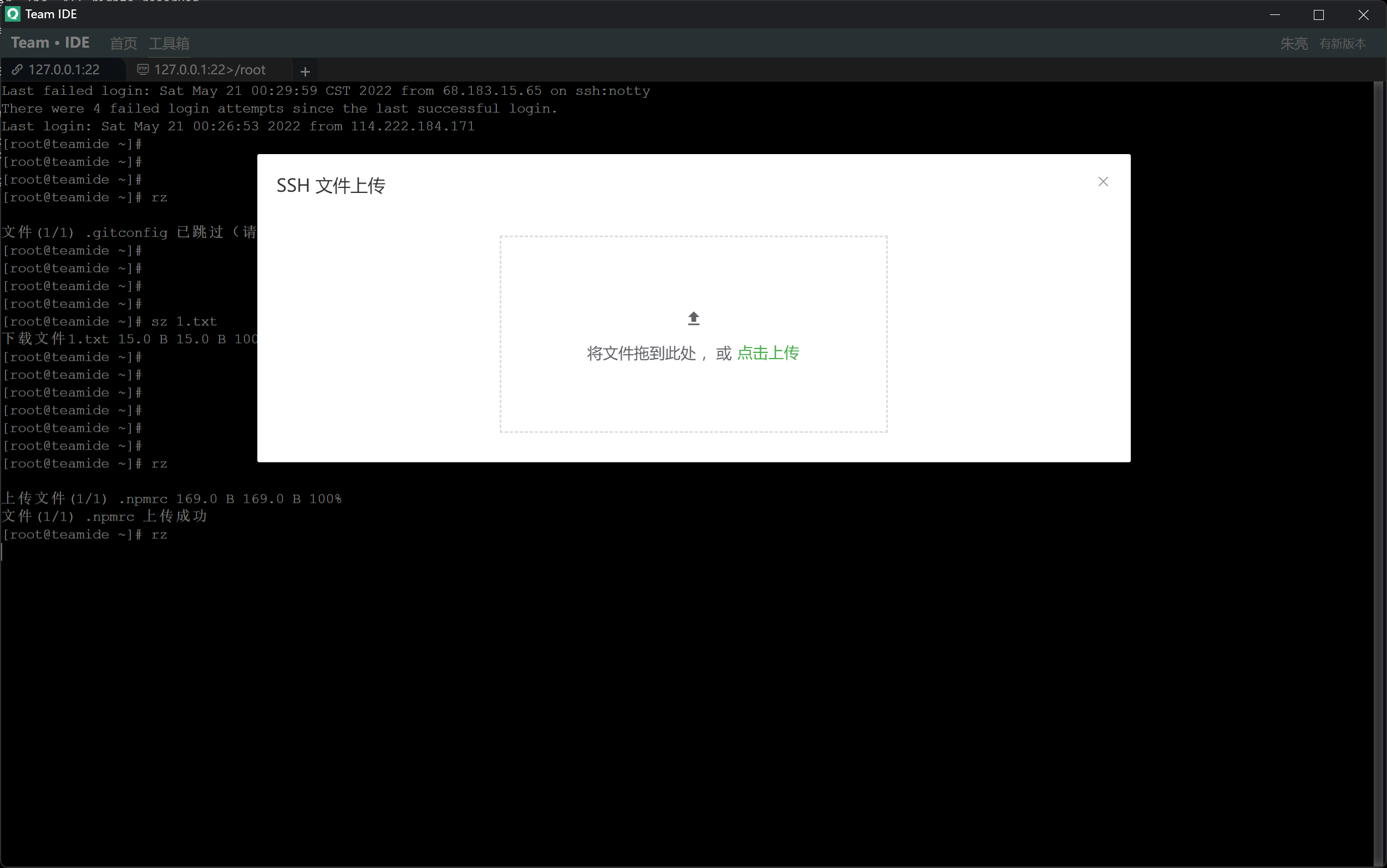Viewport: 1387px width, 868px height.
Task: Close the SSH 文件上传 dialog with the X icon
Action: pyautogui.click(x=1102, y=181)
